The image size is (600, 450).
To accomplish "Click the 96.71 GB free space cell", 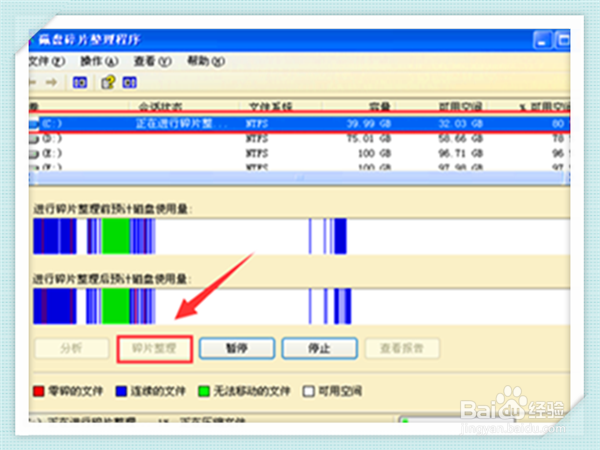I will (460, 153).
